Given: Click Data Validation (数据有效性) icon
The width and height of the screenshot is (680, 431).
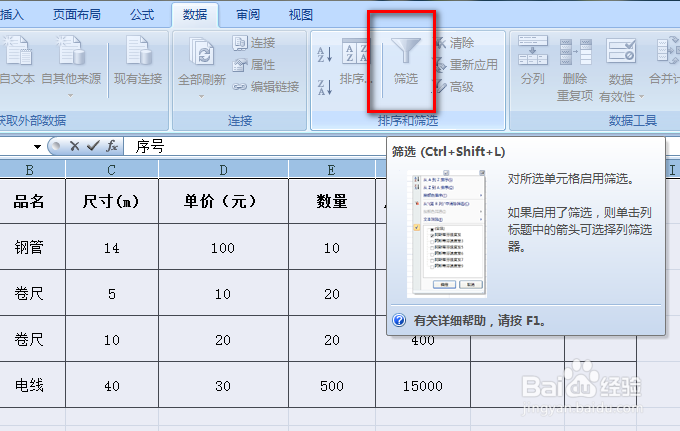Looking at the screenshot, I should [621, 51].
